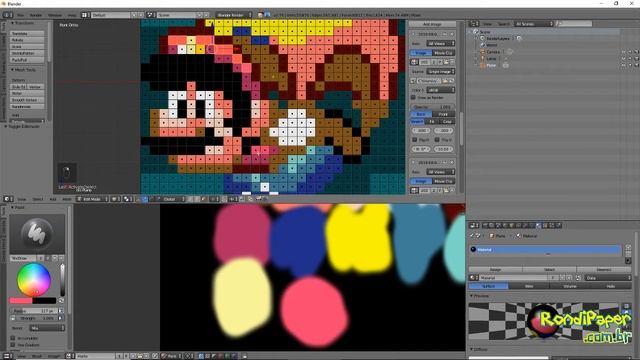Click the Translate button
This screenshot has width=640, height=360.
[x=27, y=33]
